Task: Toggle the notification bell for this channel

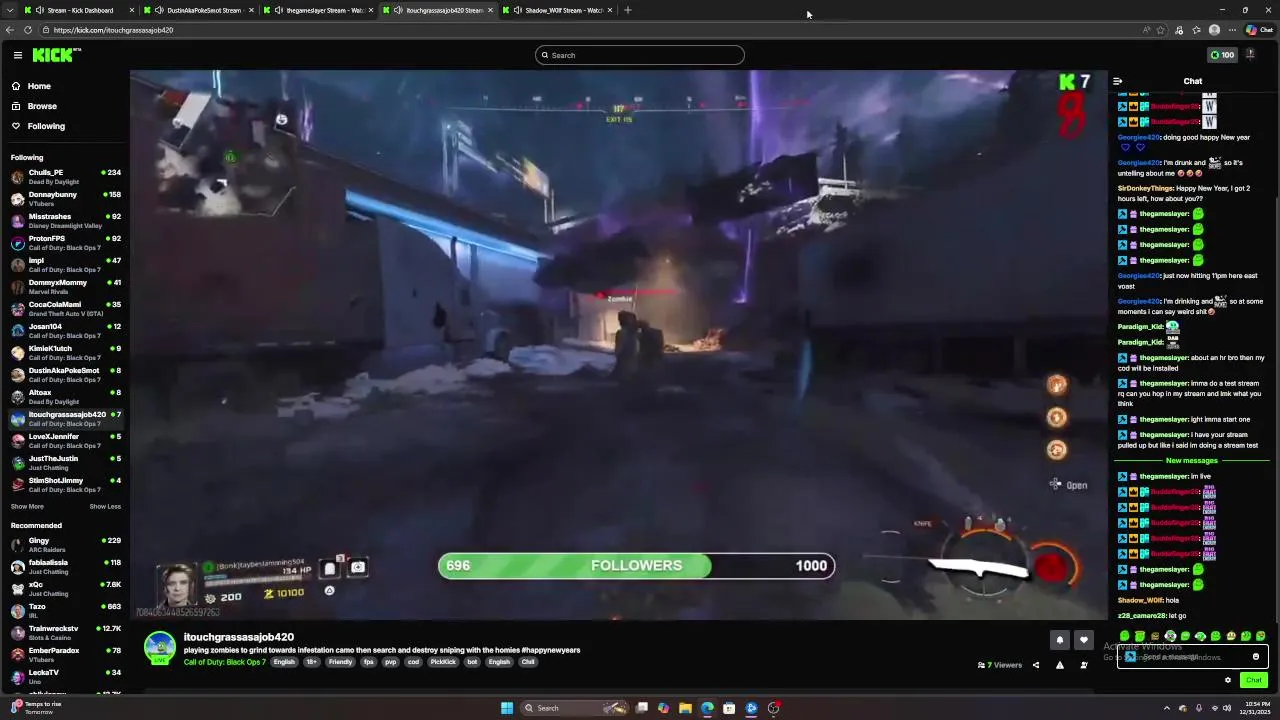Action: pyautogui.click(x=1060, y=640)
